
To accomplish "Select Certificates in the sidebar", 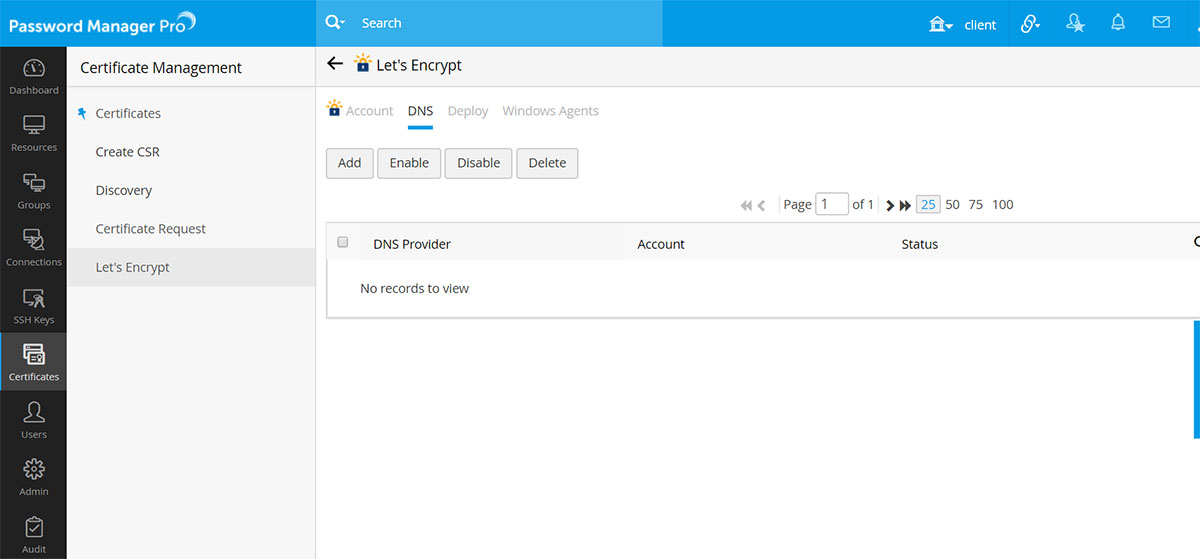I will [33, 363].
